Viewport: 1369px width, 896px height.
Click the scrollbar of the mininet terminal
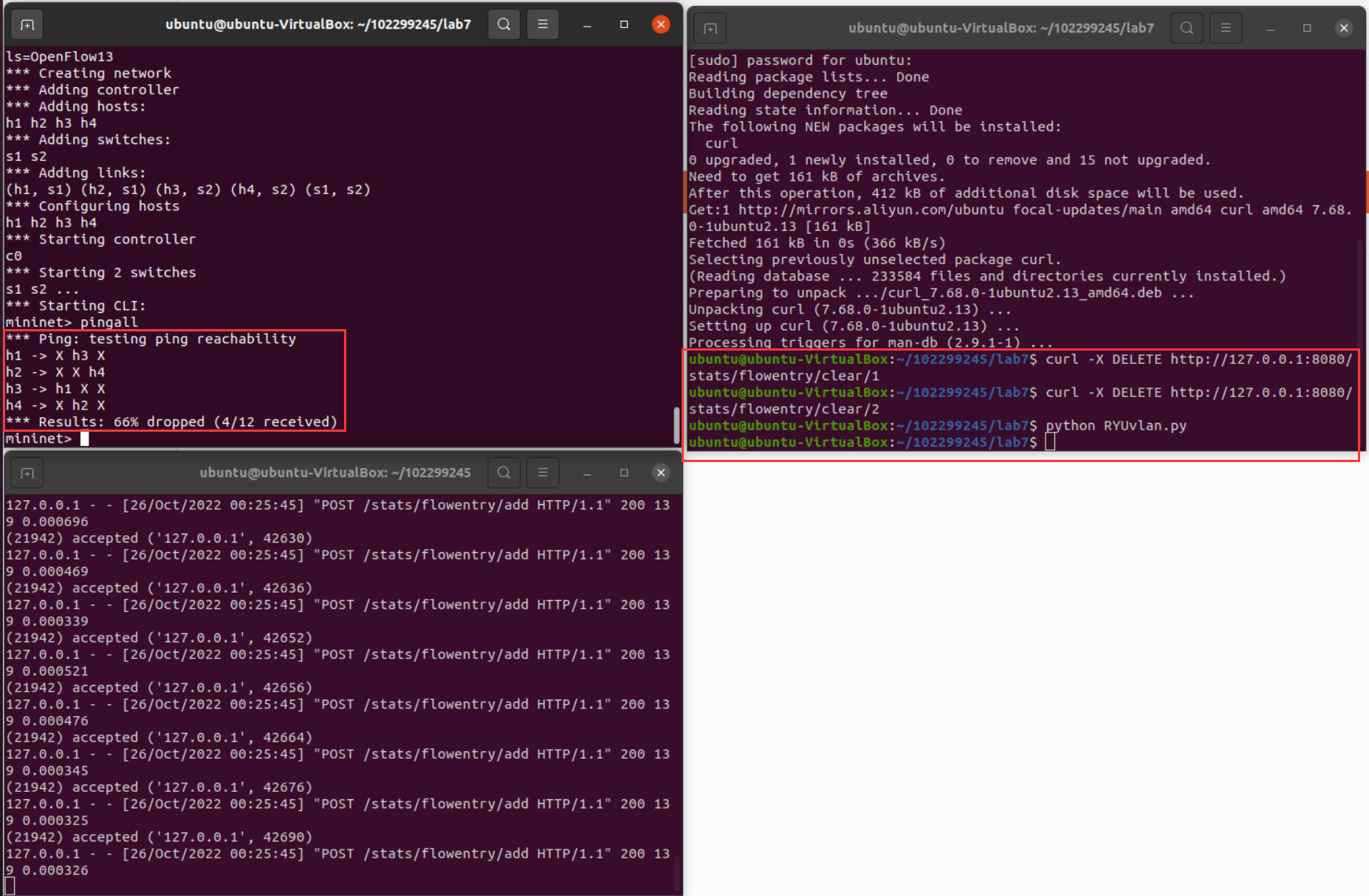point(676,425)
